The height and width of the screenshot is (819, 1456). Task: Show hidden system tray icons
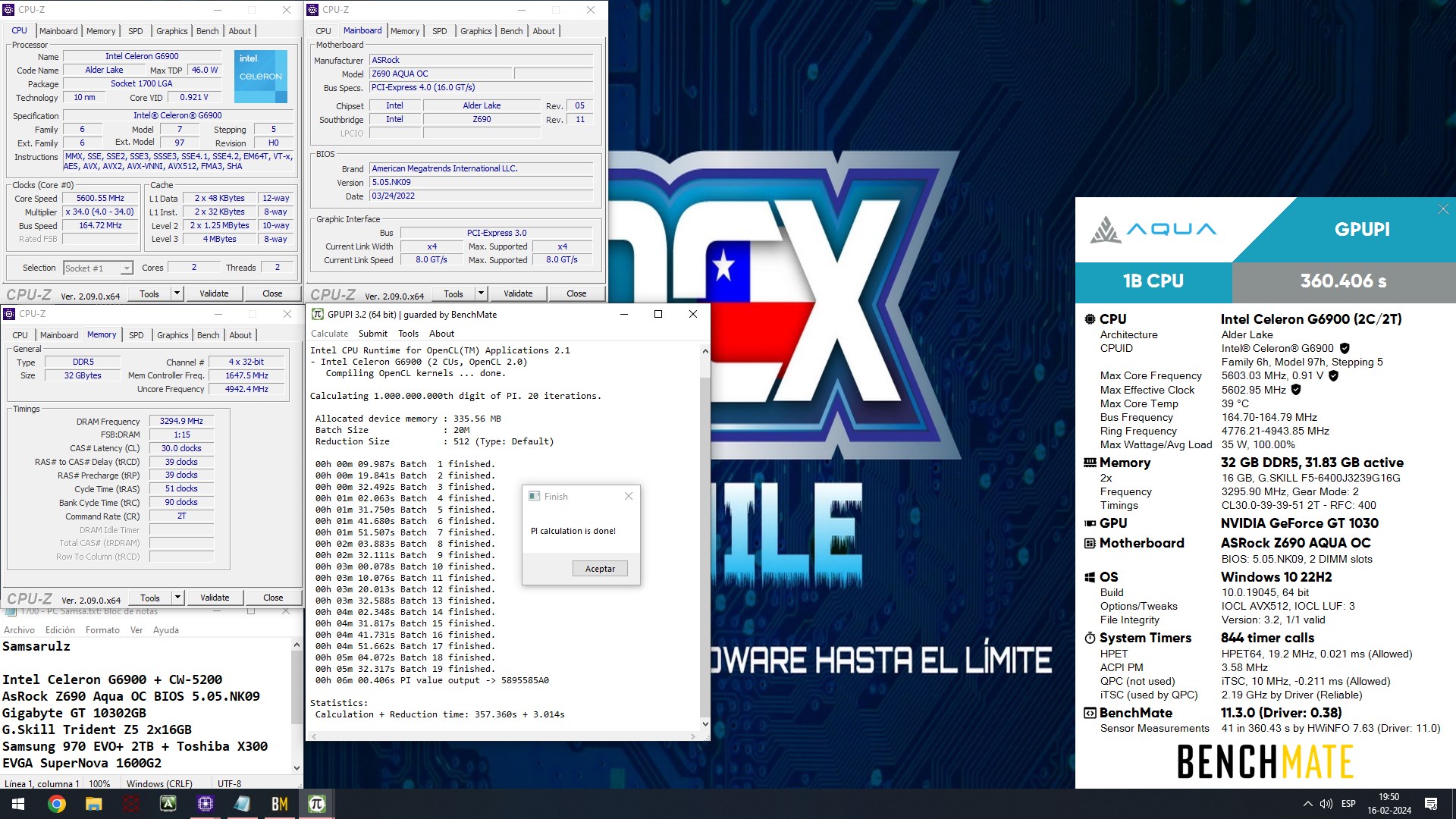click(x=1307, y=804)
